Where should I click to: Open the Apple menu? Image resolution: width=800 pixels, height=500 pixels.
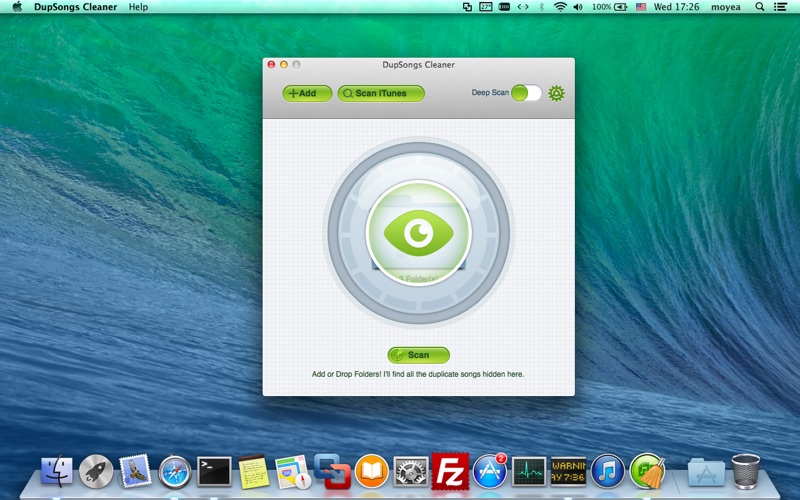point(17,7)
